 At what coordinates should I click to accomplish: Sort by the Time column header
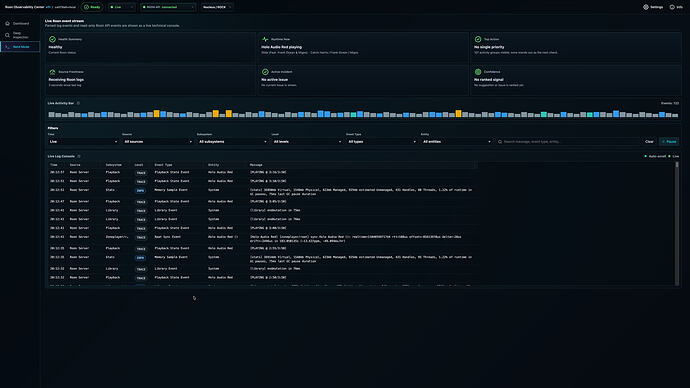[54, 165]
